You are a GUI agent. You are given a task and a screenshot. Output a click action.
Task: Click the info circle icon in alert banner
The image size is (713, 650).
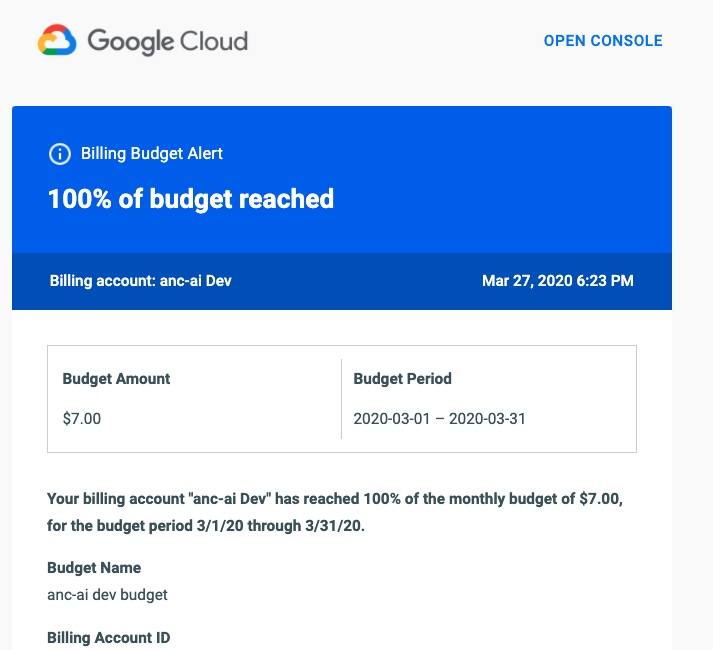pyautogui.click(x=60, y=154)
